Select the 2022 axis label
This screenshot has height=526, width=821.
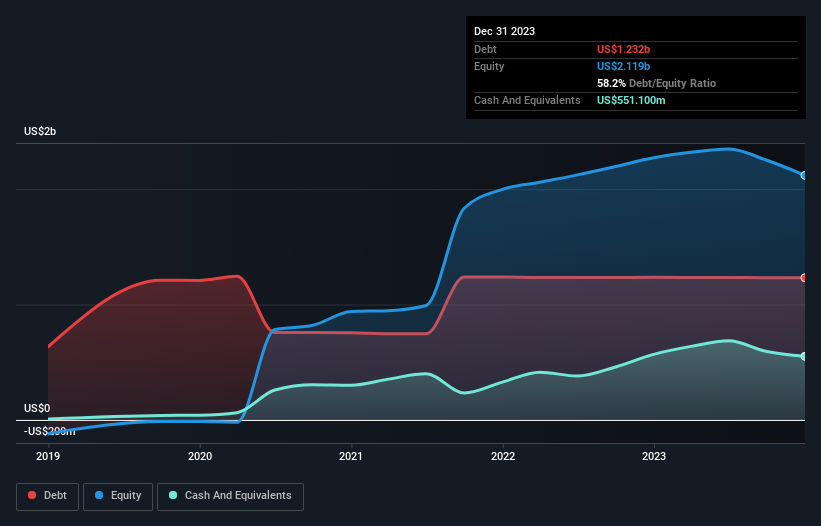click(503, 456)
